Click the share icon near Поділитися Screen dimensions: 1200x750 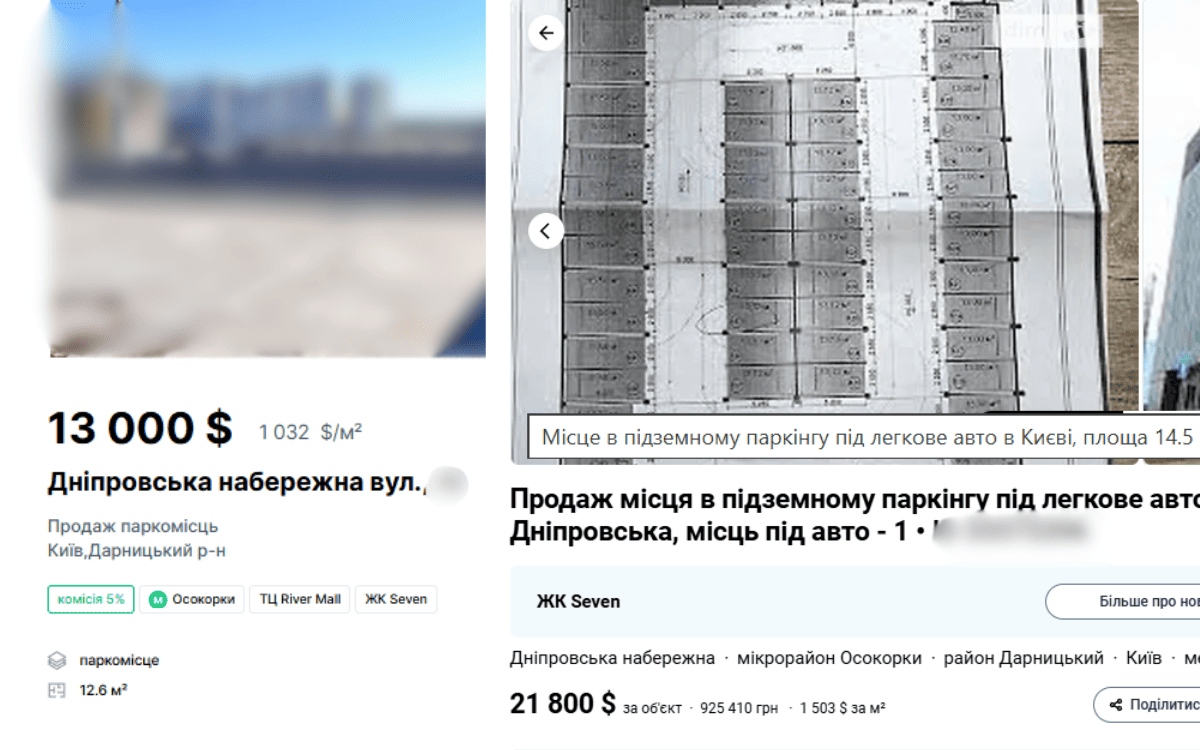pos(1115,705)
